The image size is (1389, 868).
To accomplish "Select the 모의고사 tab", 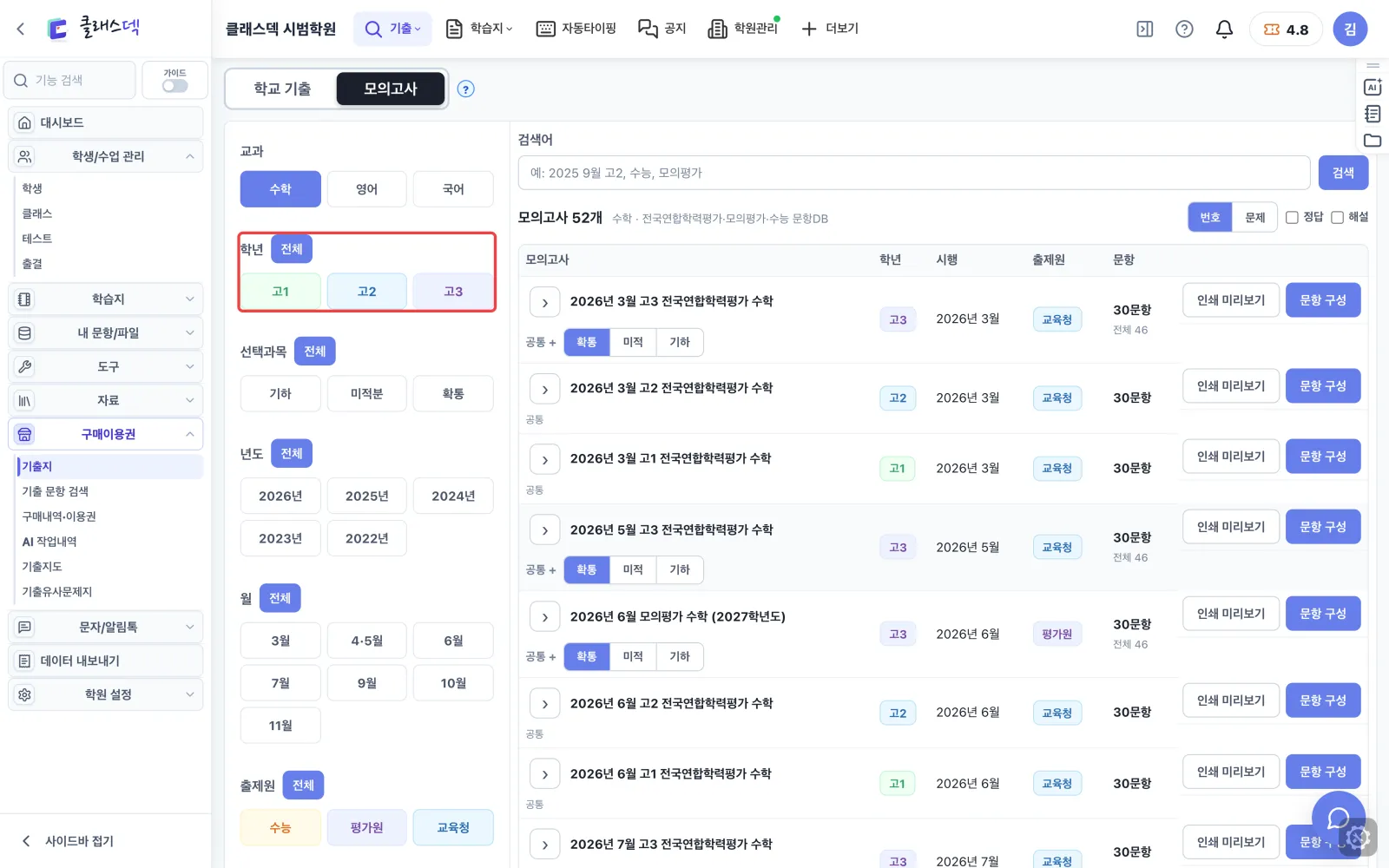I will pos(391,89).
